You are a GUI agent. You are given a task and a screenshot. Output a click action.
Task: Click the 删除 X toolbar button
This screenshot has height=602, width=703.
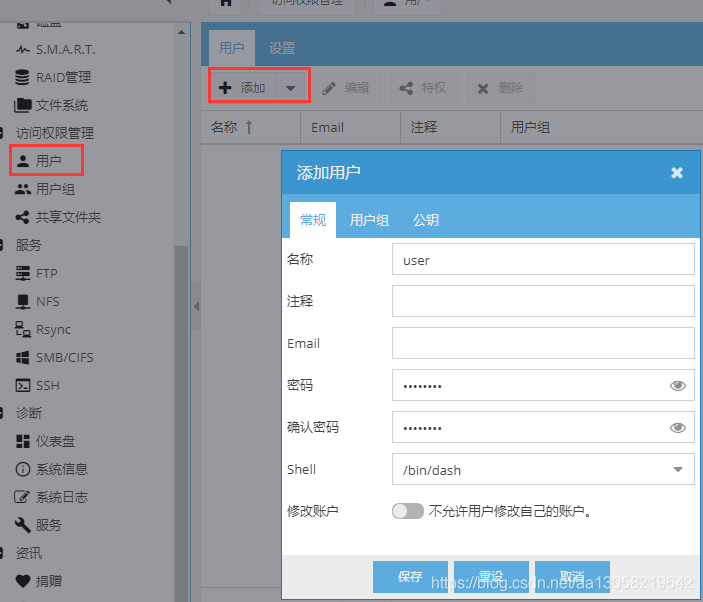[x=500, y=88]
